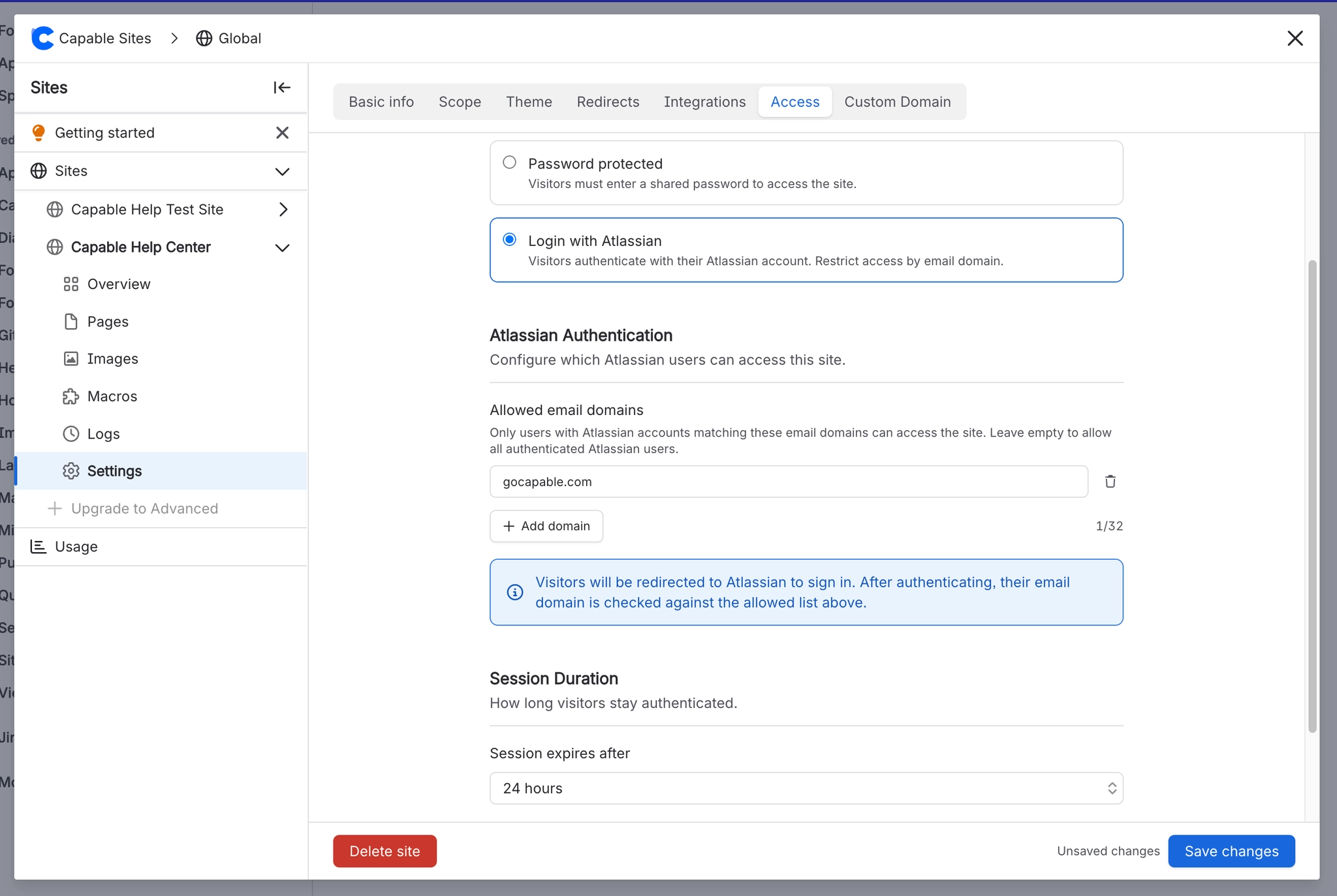The image size is (1337, 896).
Task: Click the plus icon for Upgrade to Advanced
Action: point(55,508)
